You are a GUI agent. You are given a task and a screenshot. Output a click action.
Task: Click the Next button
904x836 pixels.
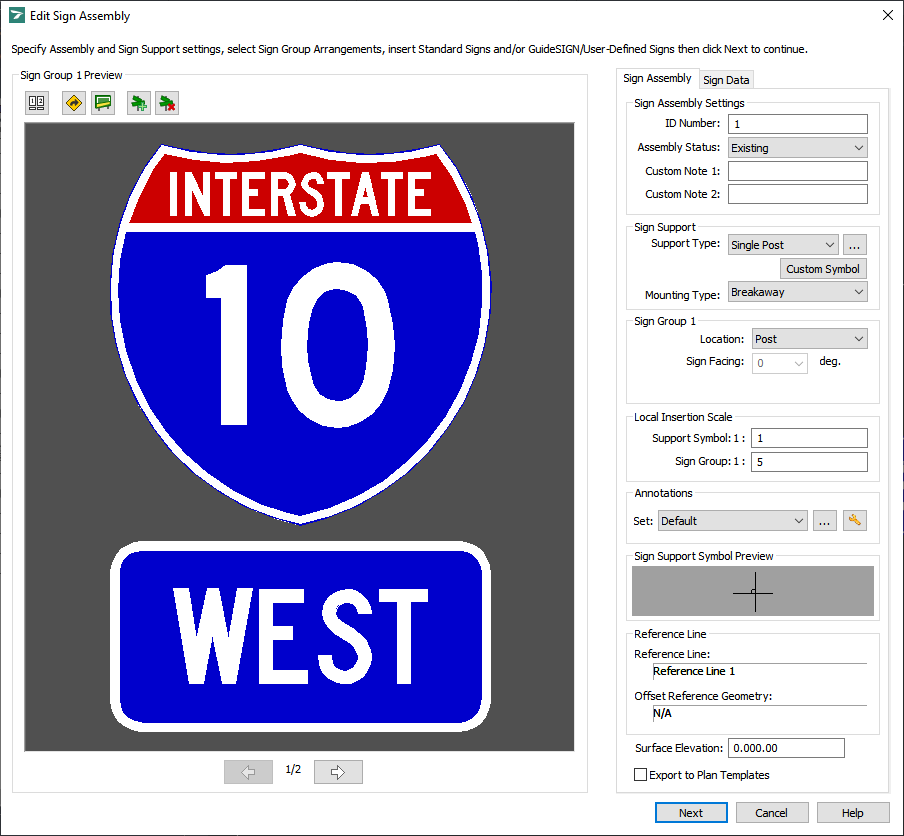[691, 813]
